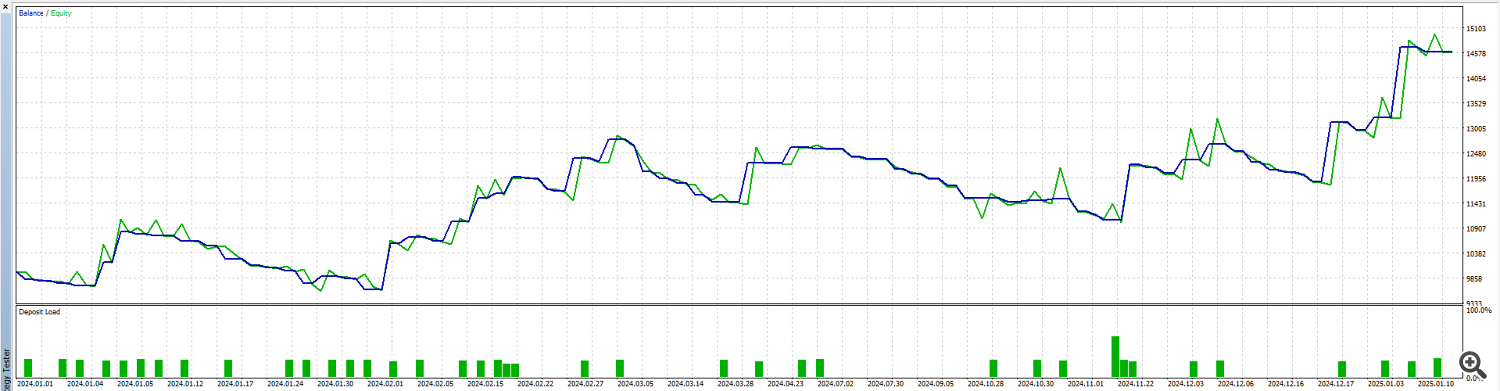Click the 2024.02.01 date label

386,383
